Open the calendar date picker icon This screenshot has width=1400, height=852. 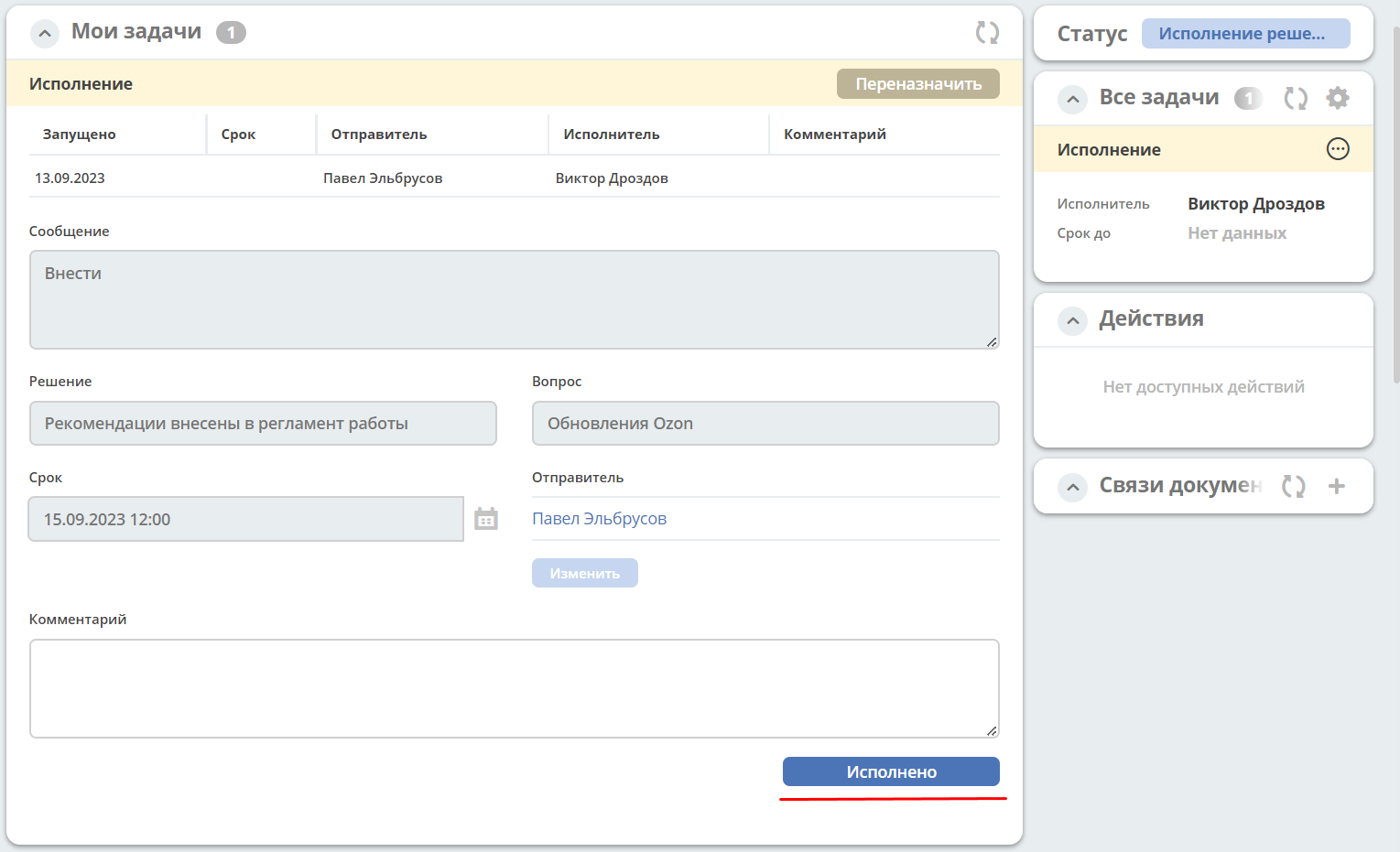coord(486,519)
